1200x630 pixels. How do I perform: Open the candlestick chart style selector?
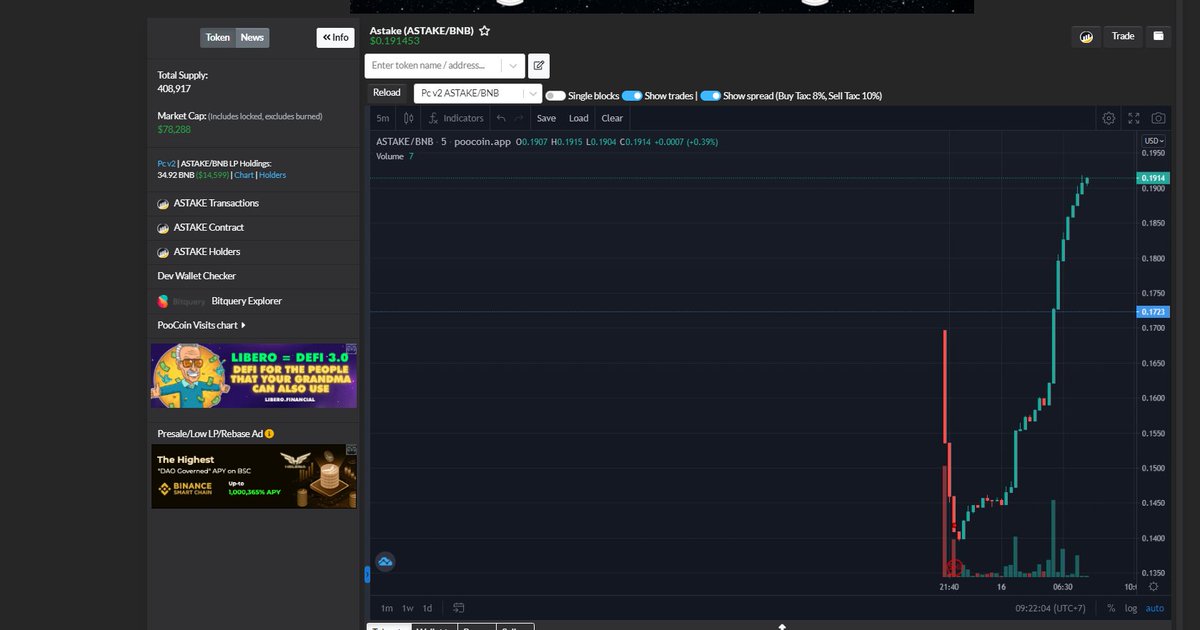click(408, 118)
